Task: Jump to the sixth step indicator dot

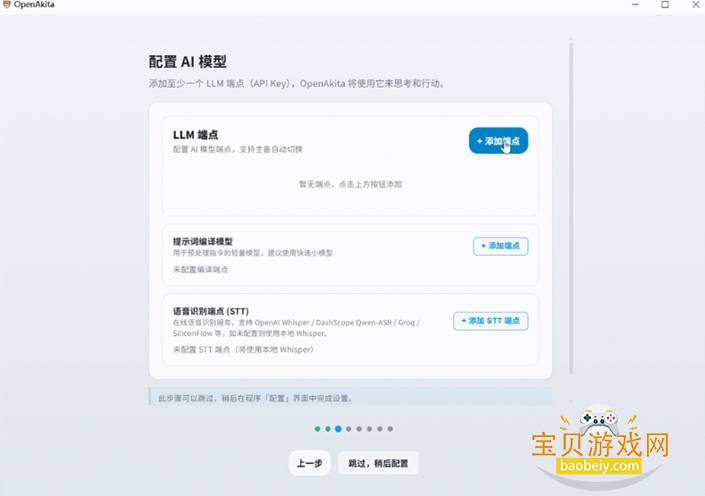Action: point(369,429)
